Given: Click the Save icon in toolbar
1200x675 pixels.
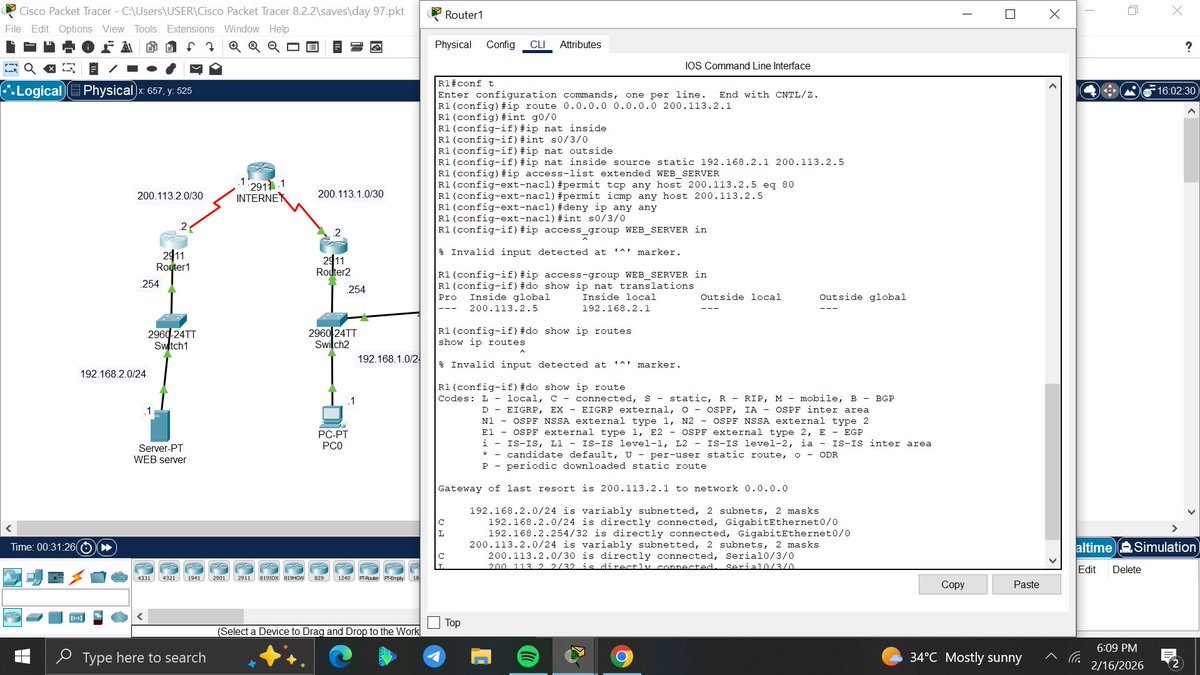Looking at the screenshot, I should click(x=49, y=47).
